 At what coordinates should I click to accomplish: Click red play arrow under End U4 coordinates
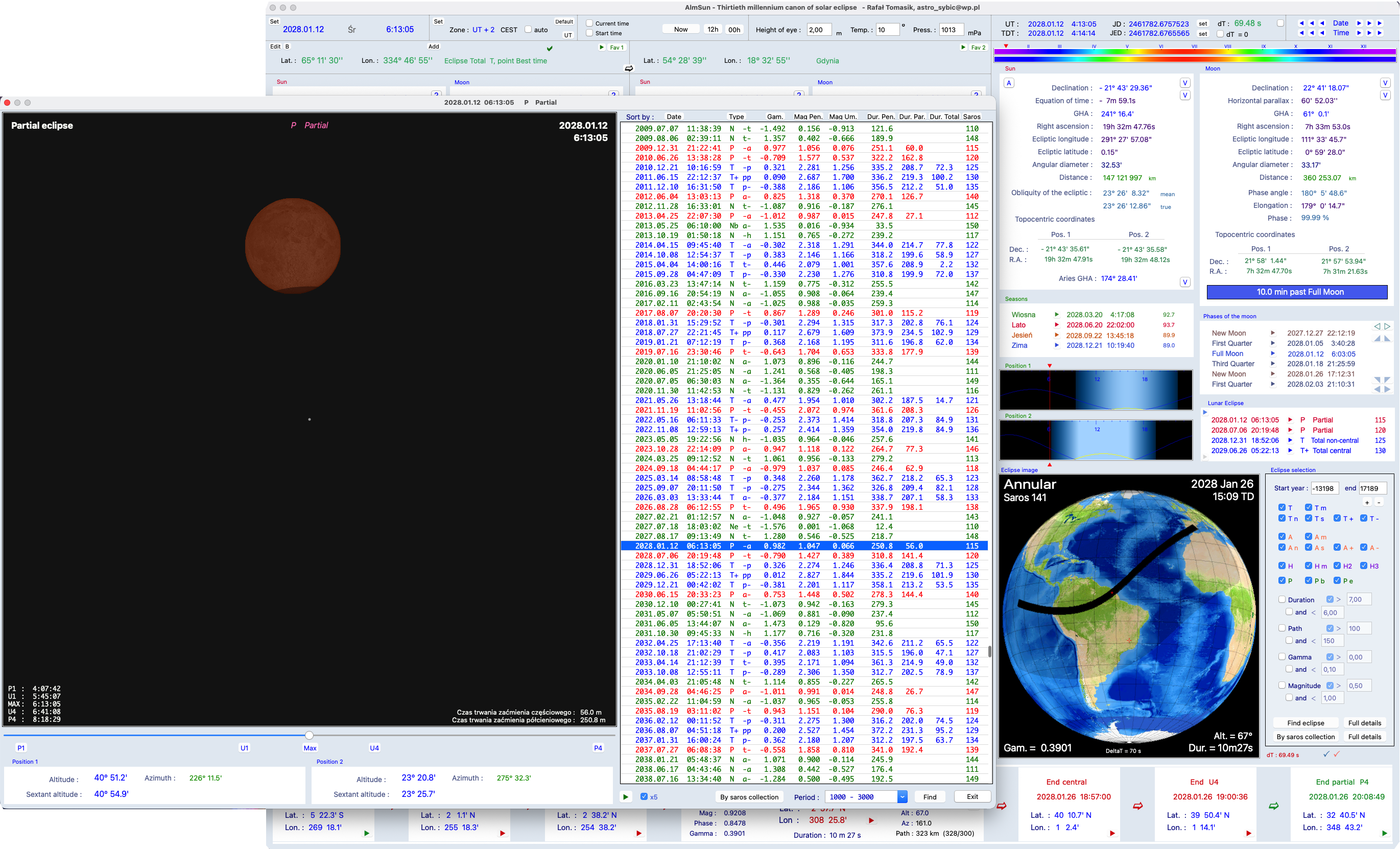(1248, 833)
